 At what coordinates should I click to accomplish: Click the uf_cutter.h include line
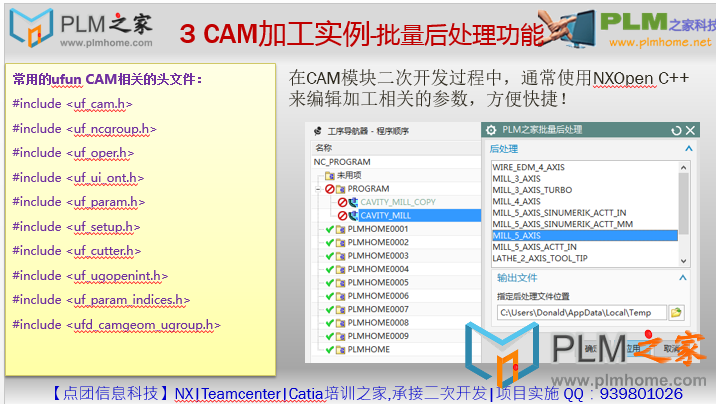click(77, 251)
